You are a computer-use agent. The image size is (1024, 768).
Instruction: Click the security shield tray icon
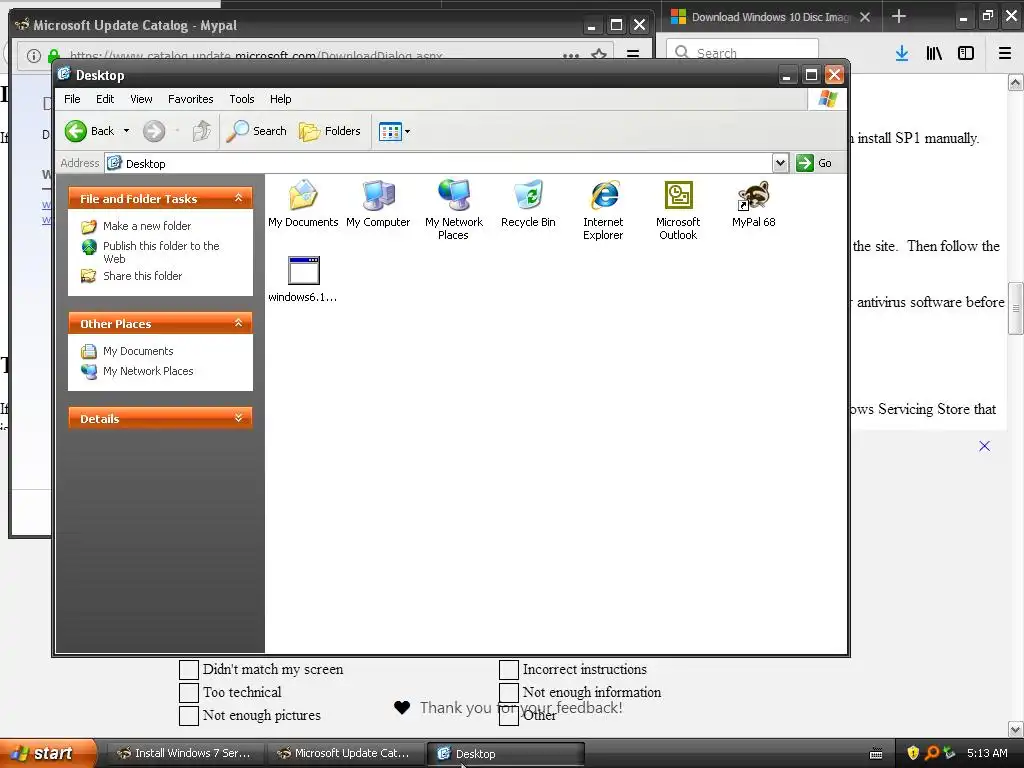[x=913, y=753]
